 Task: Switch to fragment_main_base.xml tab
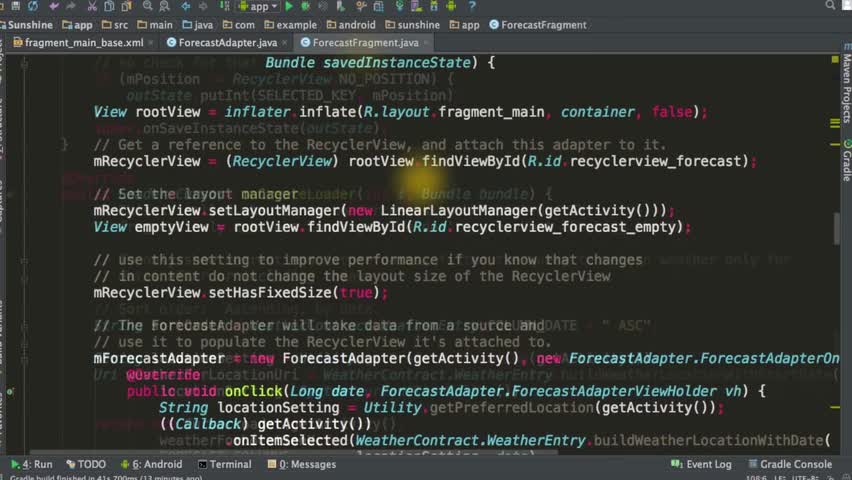pos(79,42)
